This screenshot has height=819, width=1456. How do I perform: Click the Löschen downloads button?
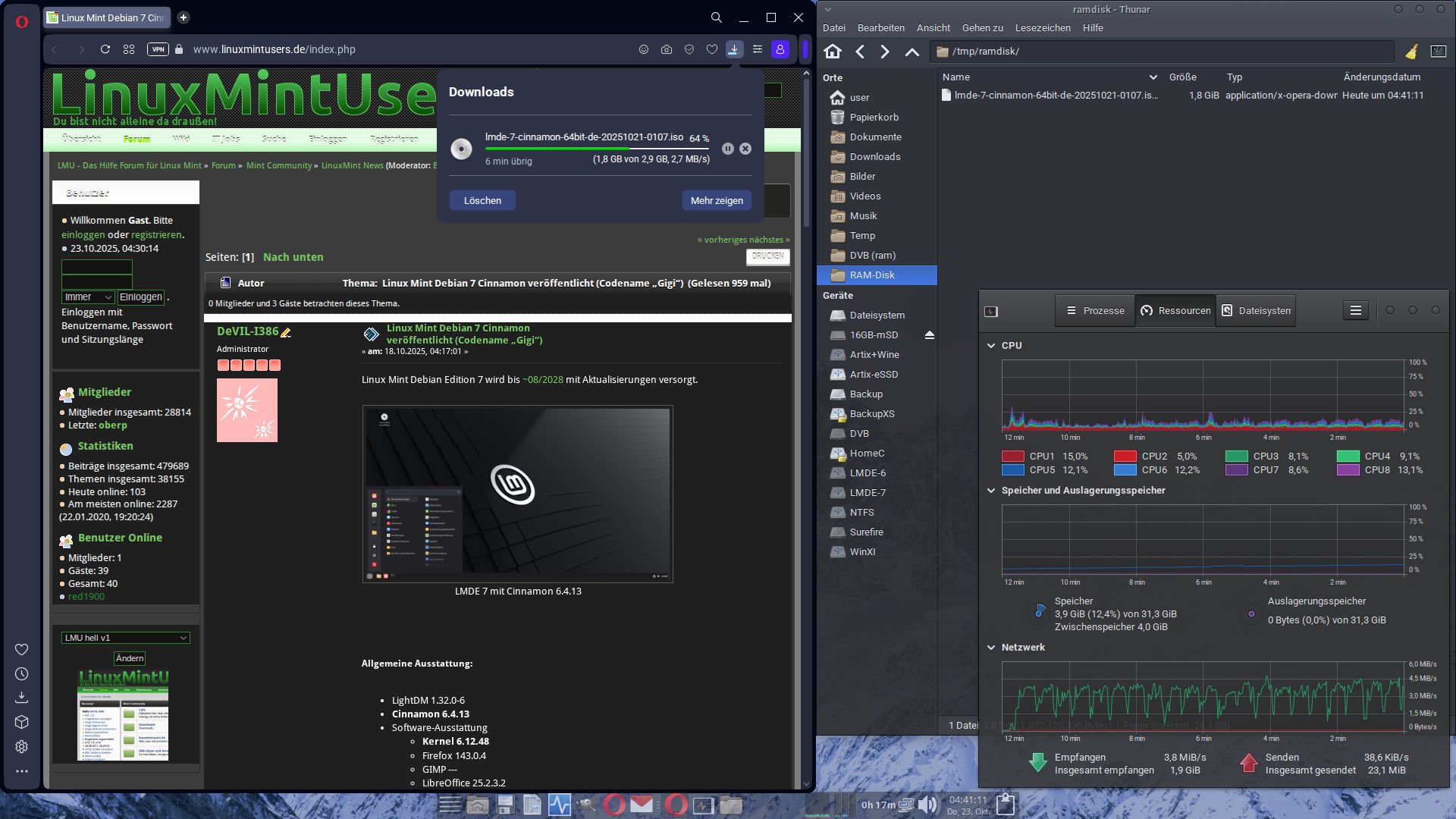click(x=482, y=200)
